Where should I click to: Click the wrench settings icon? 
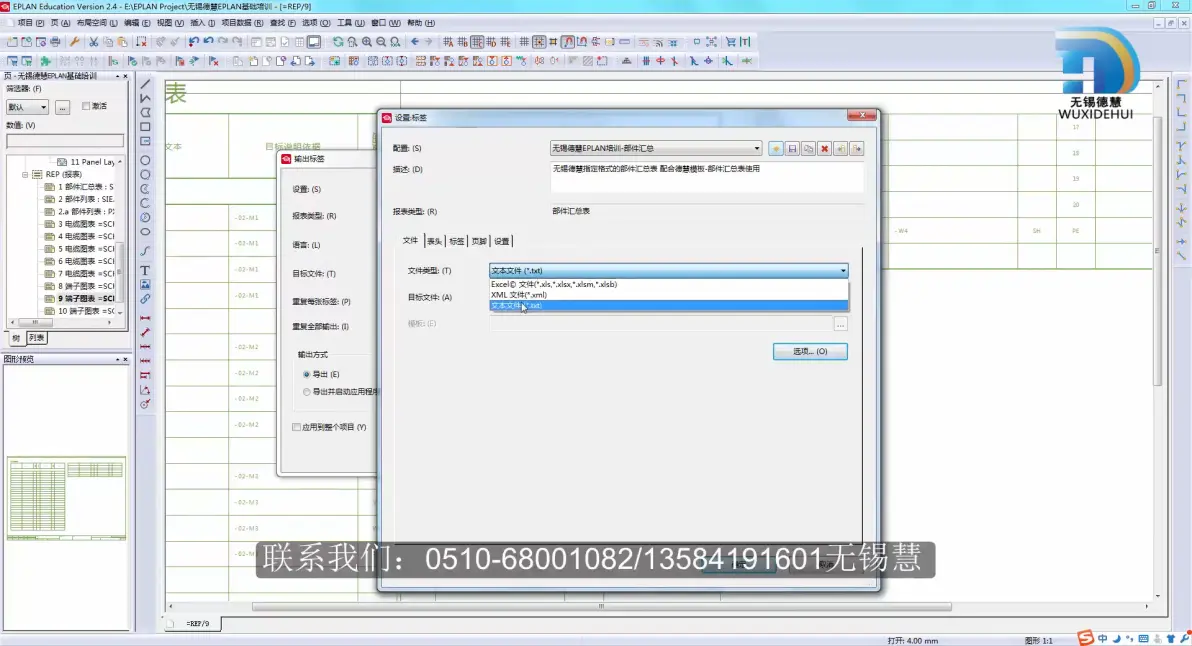(x=74, y=43)
